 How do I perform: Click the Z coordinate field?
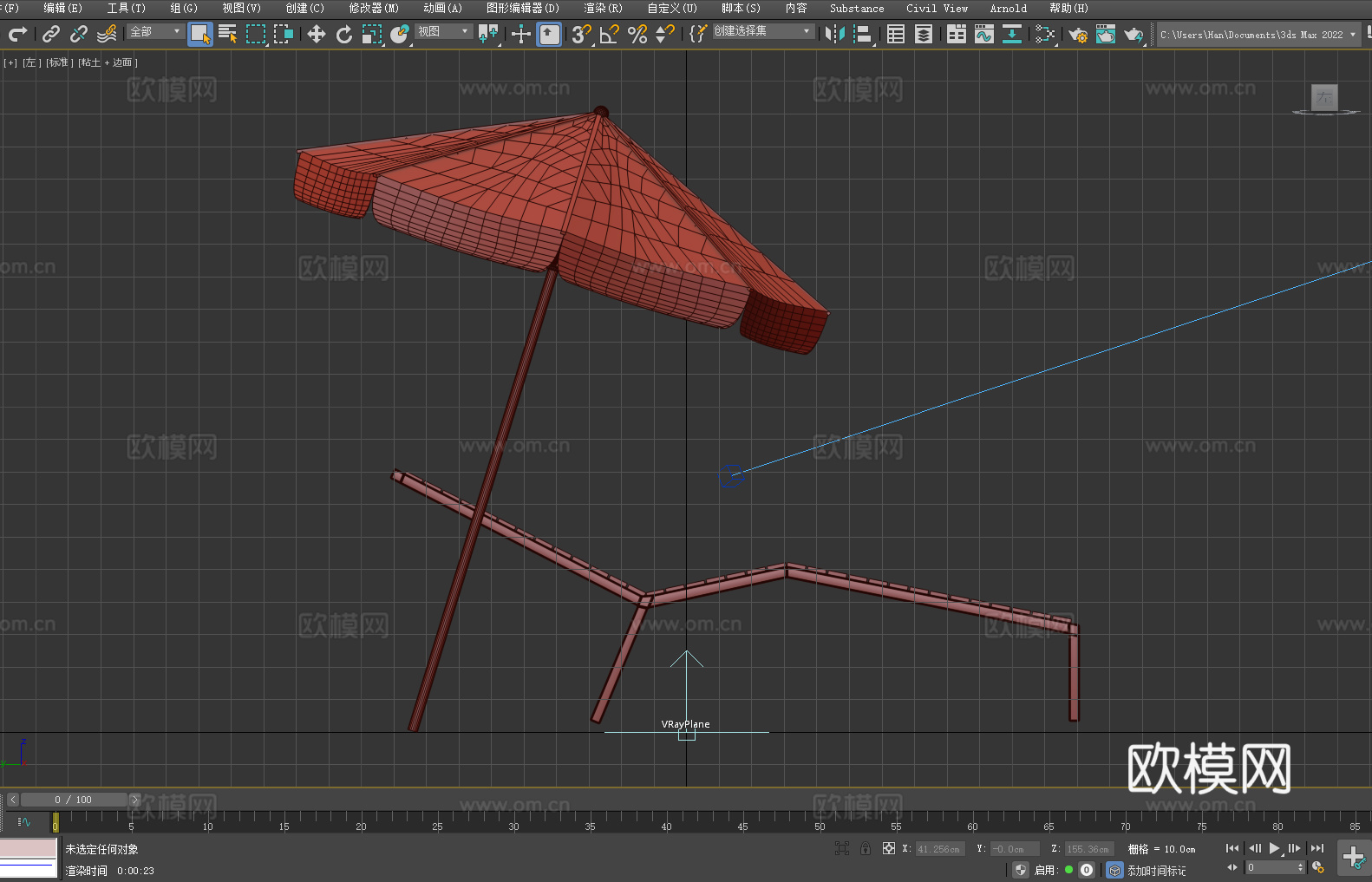click(1088, 849)
